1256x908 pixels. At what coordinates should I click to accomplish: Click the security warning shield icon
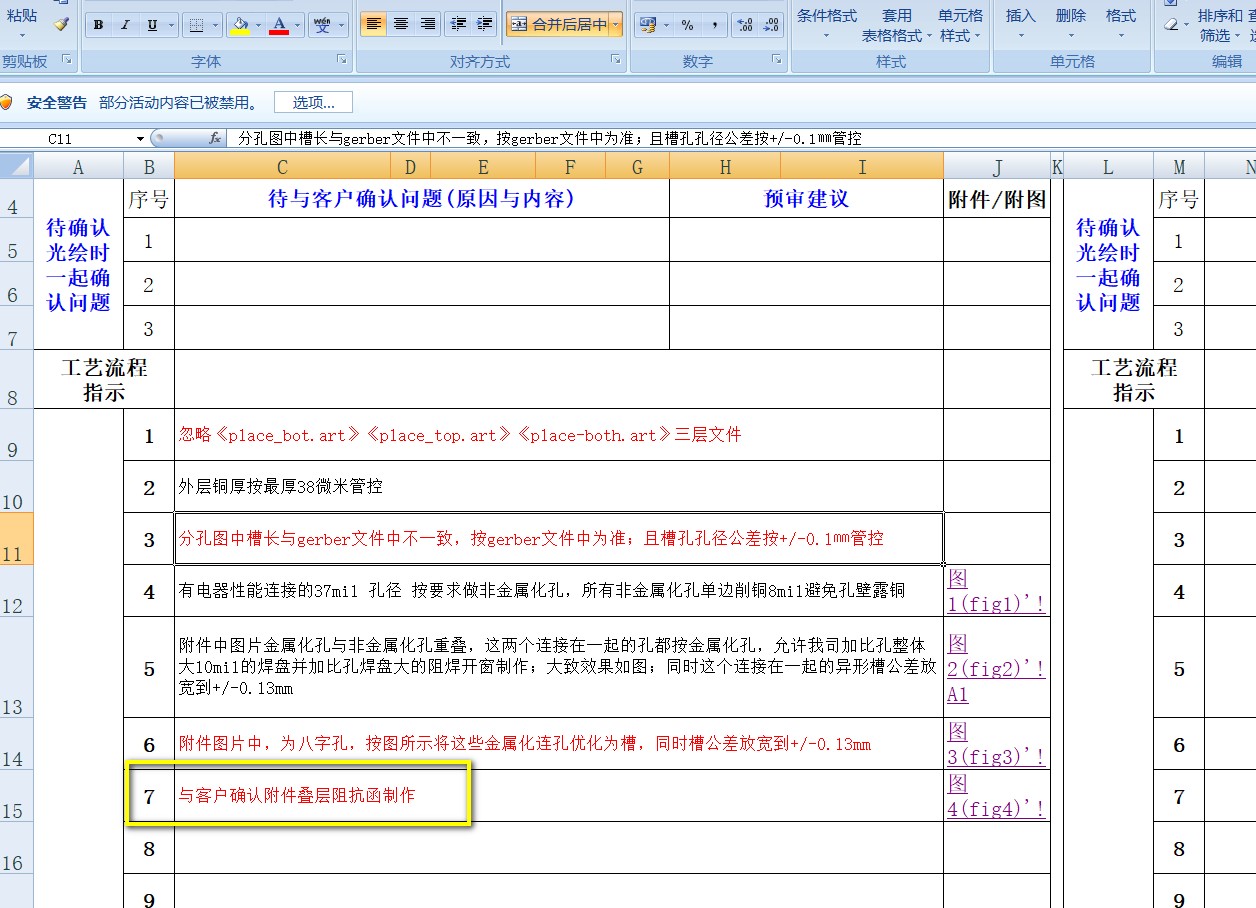(7, 102)
